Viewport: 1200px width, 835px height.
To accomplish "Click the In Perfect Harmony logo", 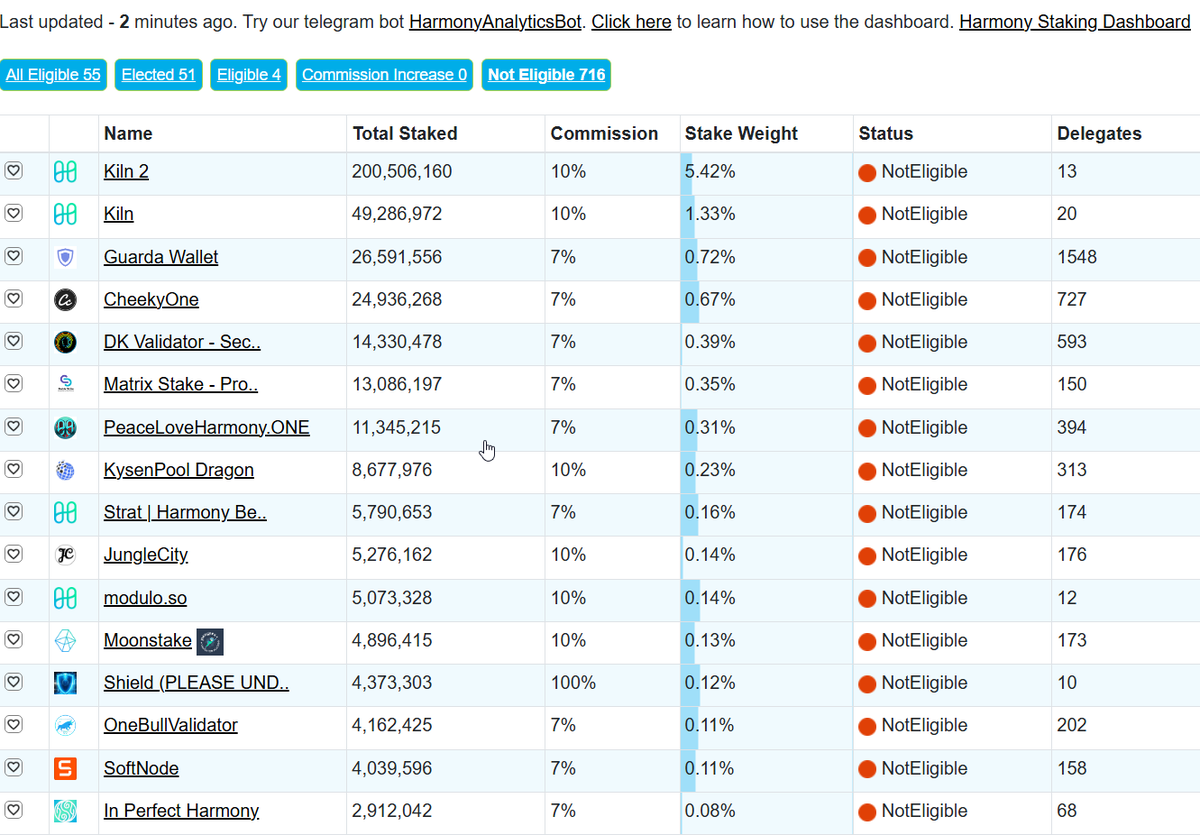I will click(x=65, y=811).
